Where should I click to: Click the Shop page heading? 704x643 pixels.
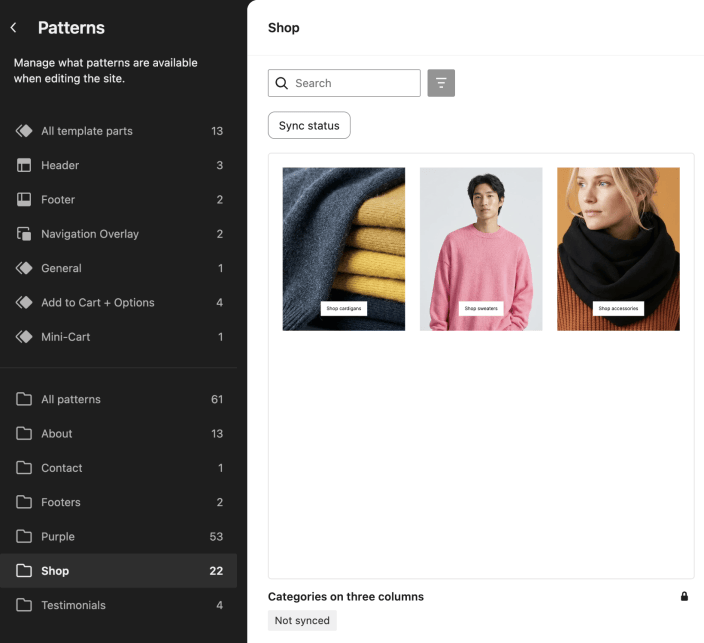click(283, 28)
